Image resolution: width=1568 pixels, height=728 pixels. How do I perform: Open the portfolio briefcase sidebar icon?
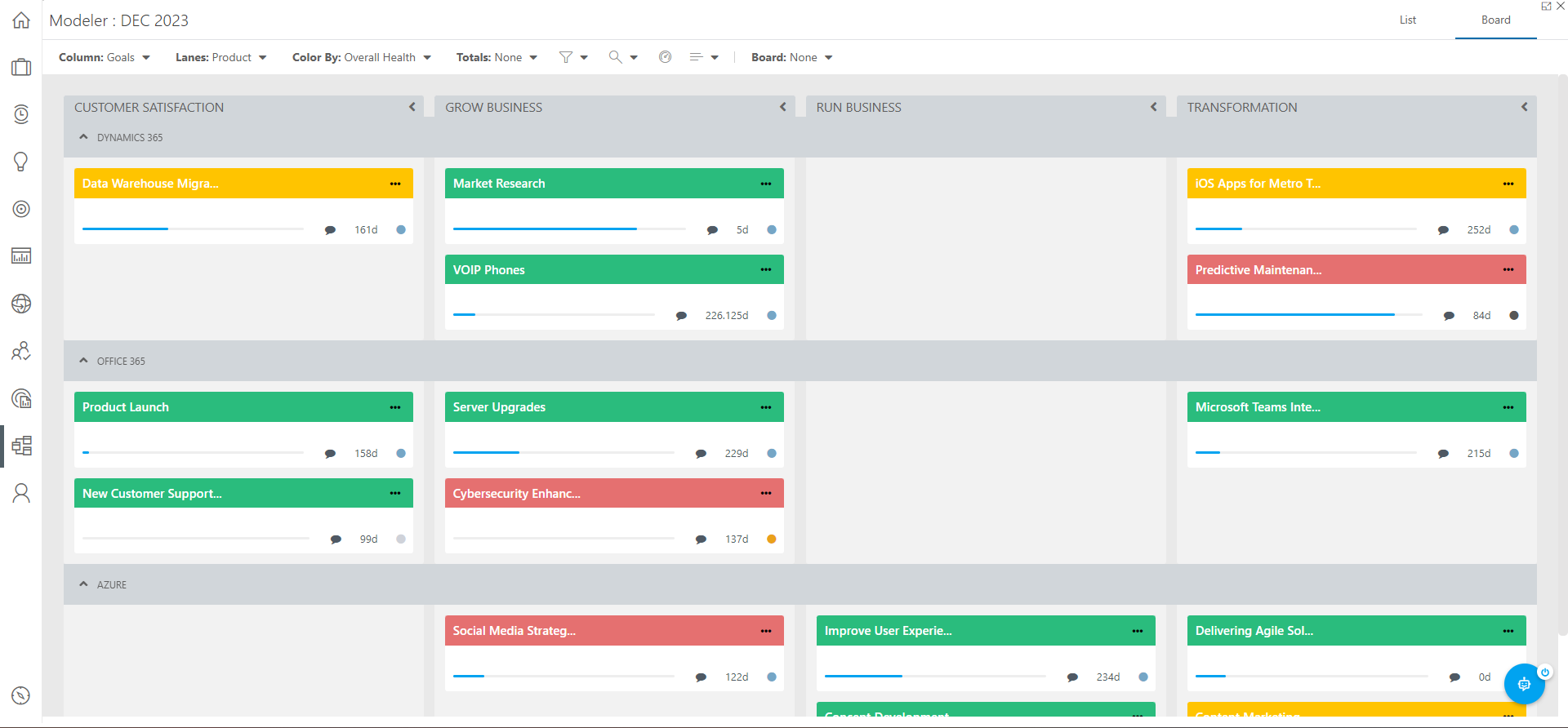point(21,67)
